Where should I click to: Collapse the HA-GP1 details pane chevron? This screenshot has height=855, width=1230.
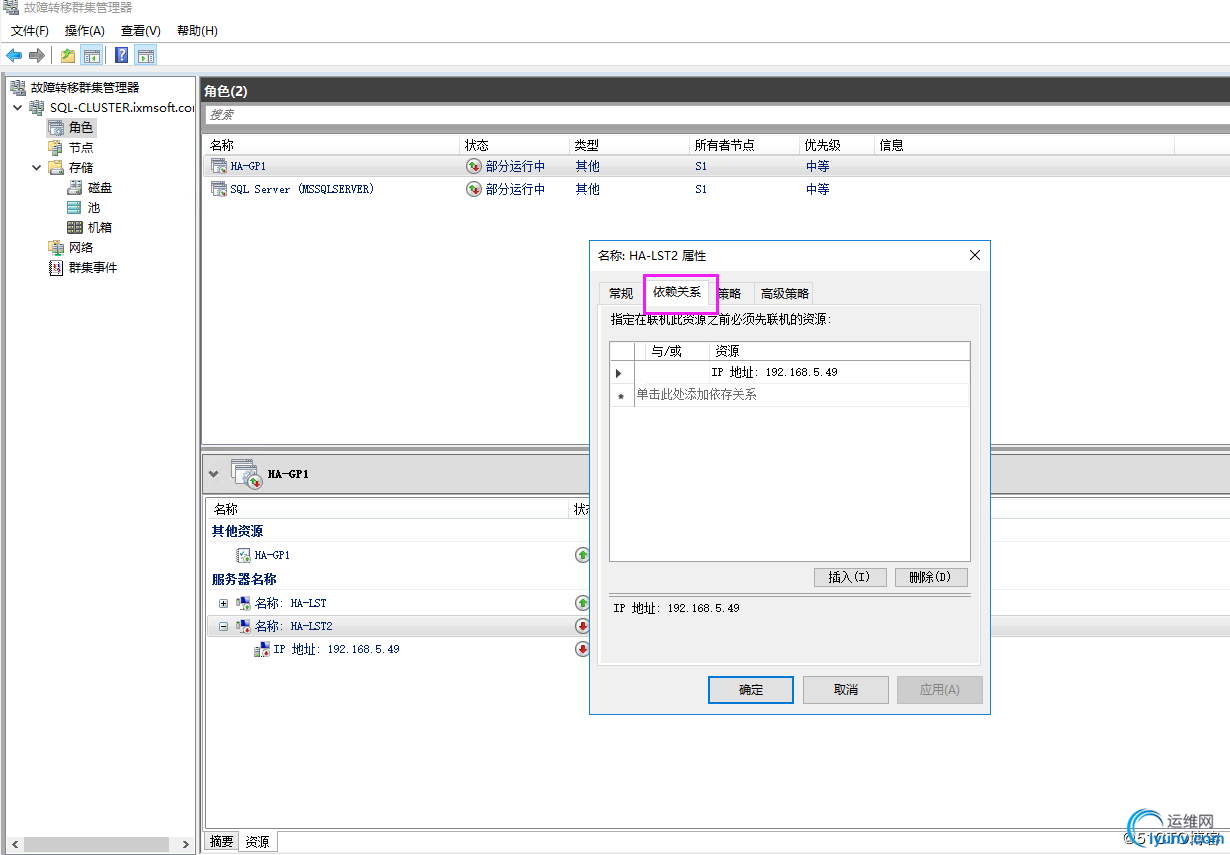(214, 473)
